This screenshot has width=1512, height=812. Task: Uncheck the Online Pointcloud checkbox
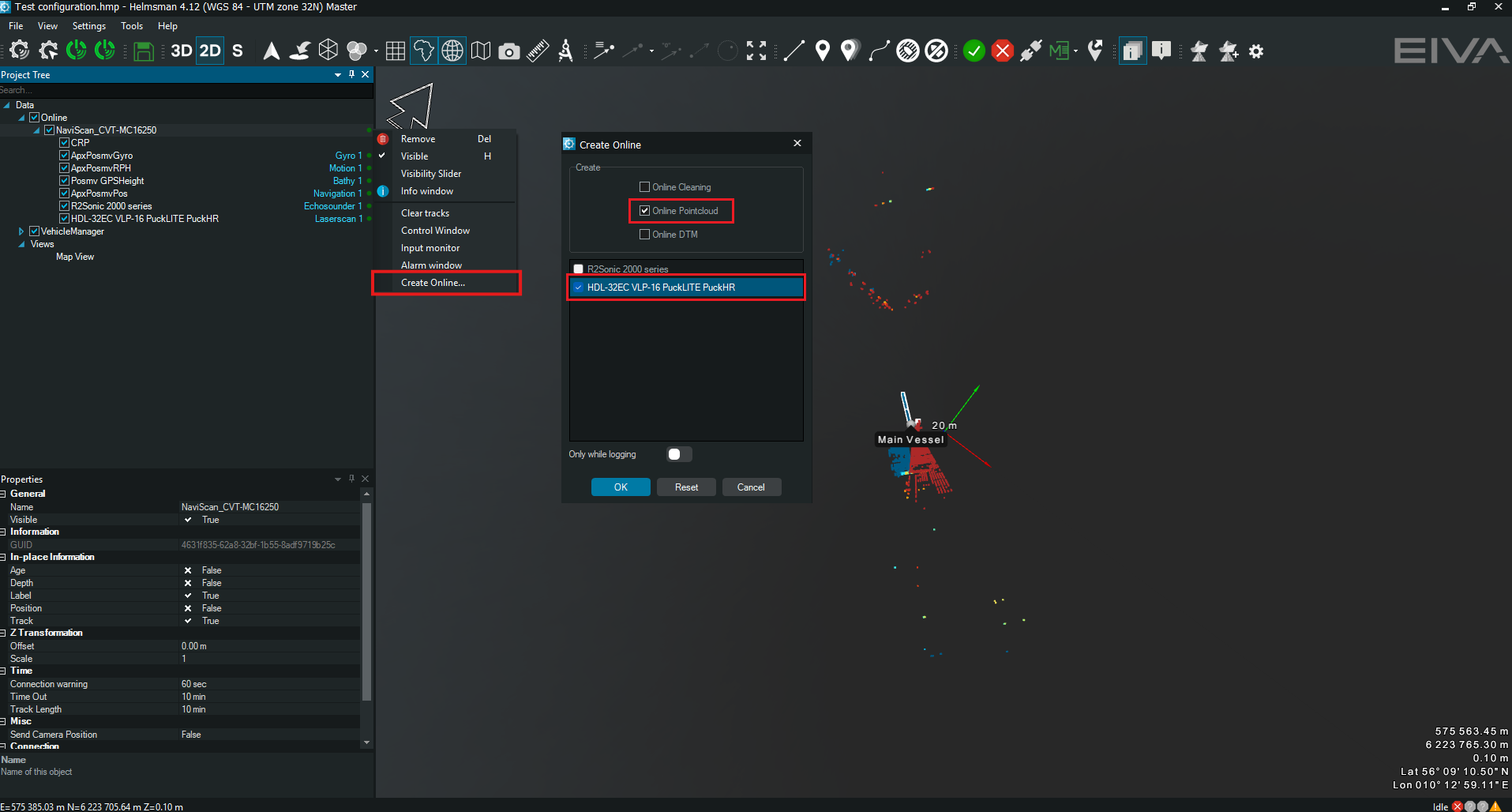[x=645, y=211]
